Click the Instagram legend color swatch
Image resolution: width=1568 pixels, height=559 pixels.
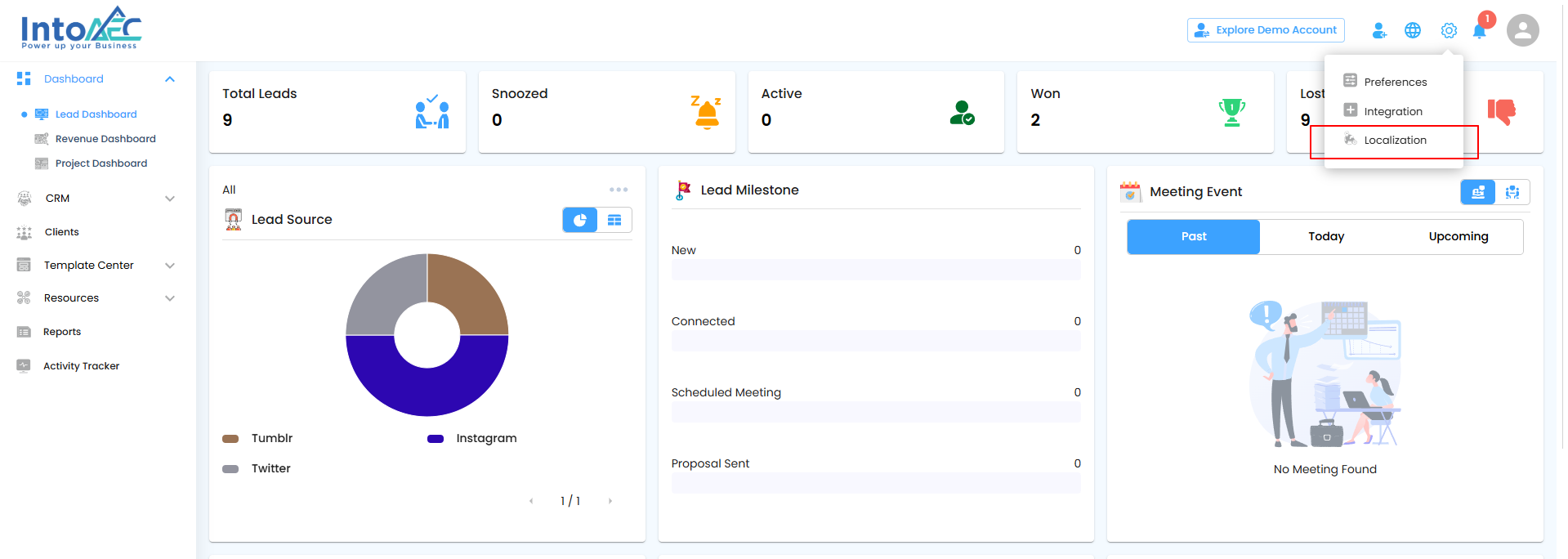[436, 439]
